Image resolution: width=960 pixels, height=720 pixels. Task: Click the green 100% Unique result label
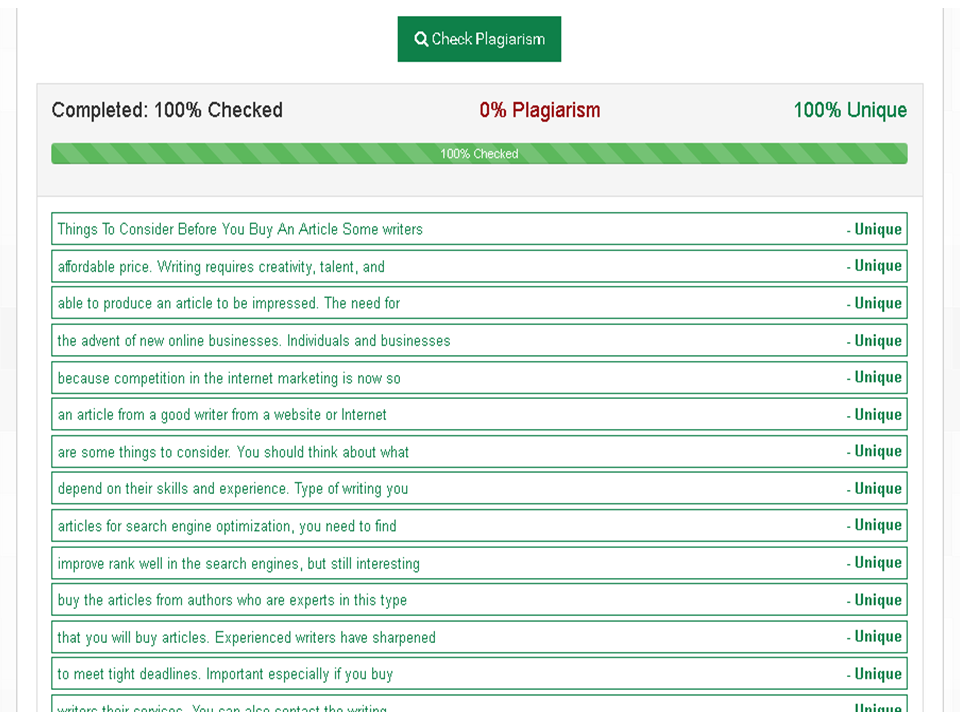pyautogui.click(x=849, y=110)
